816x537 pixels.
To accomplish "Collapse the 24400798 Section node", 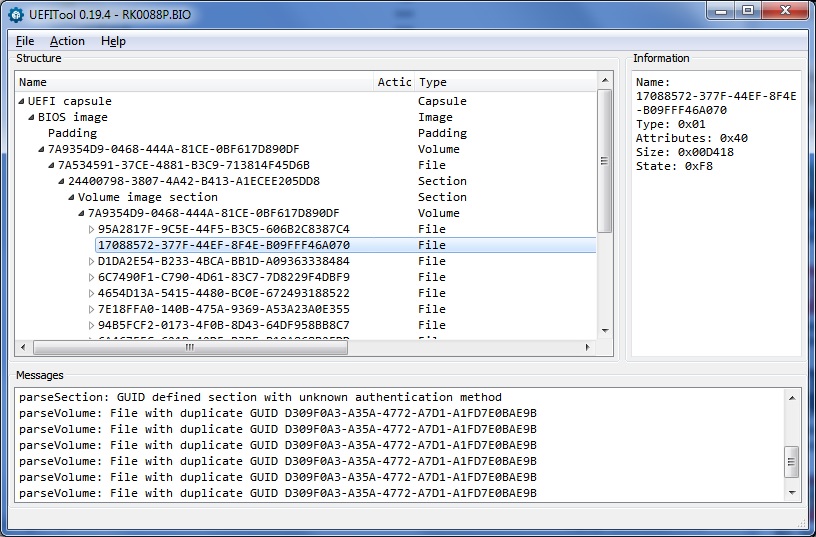I will [x=61, y=182].
